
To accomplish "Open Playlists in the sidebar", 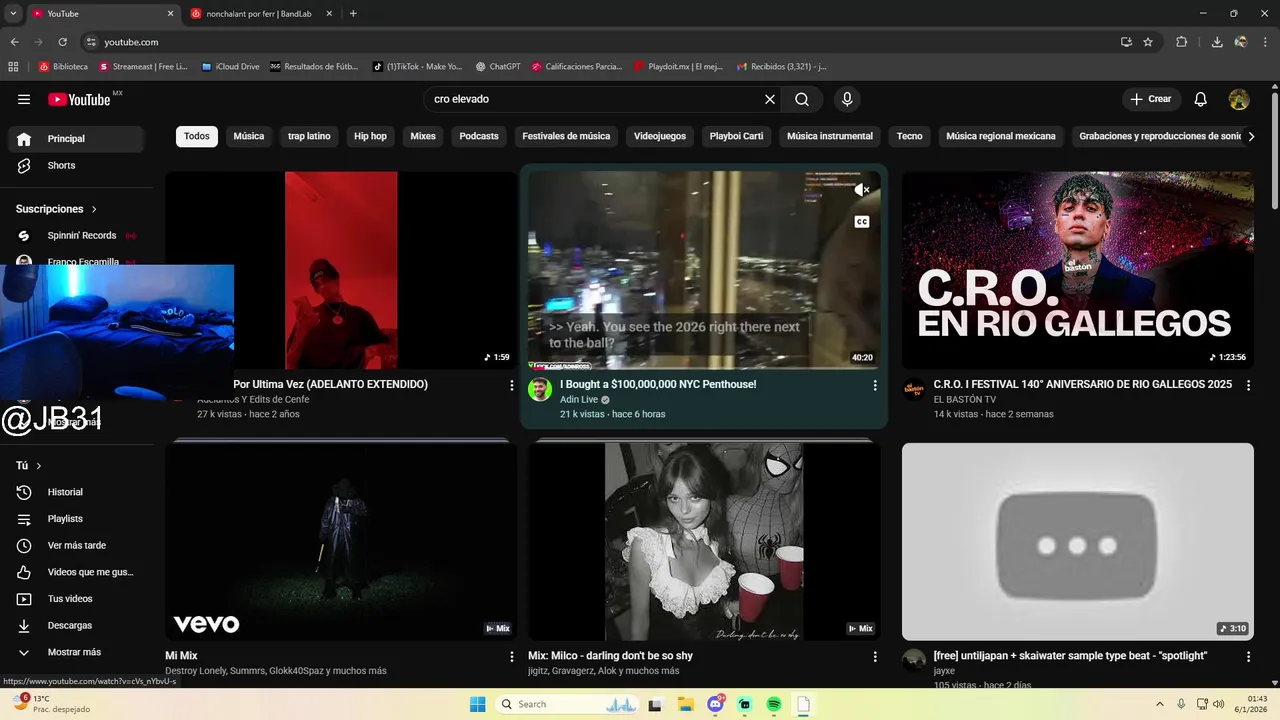I will tap(76, 519).
